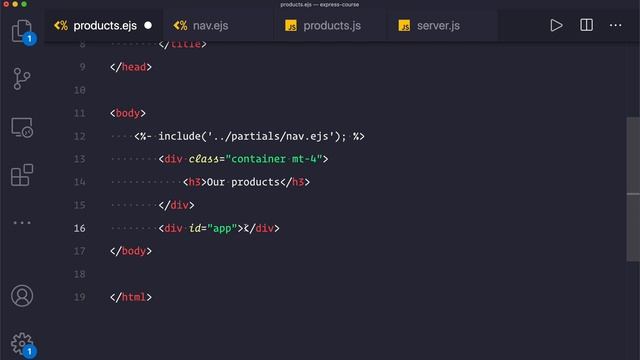Click the "container mt-4" class value
This screenshot has height=360, width=640.
click(273, 159)
